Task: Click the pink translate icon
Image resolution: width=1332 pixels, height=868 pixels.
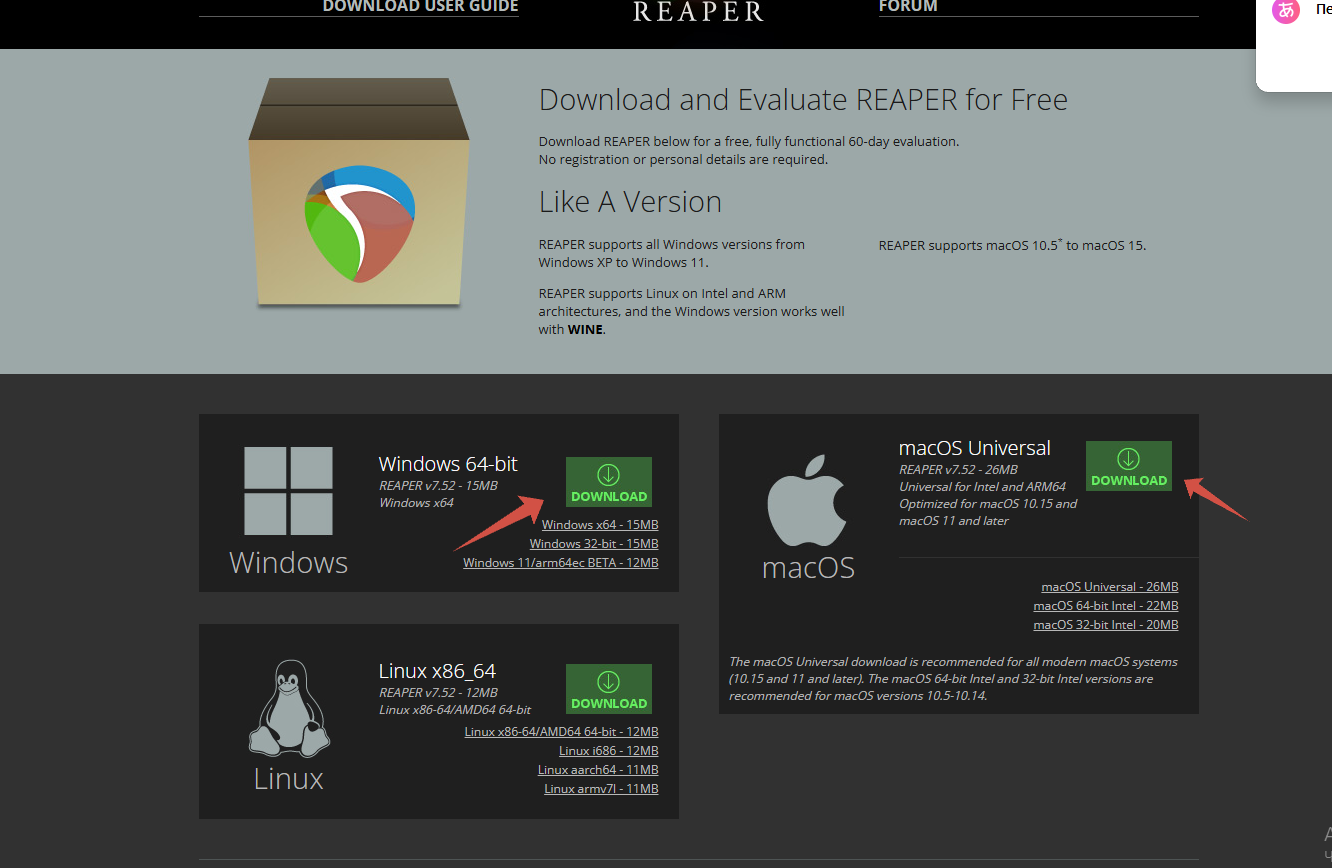Action: pos(1285,11)
